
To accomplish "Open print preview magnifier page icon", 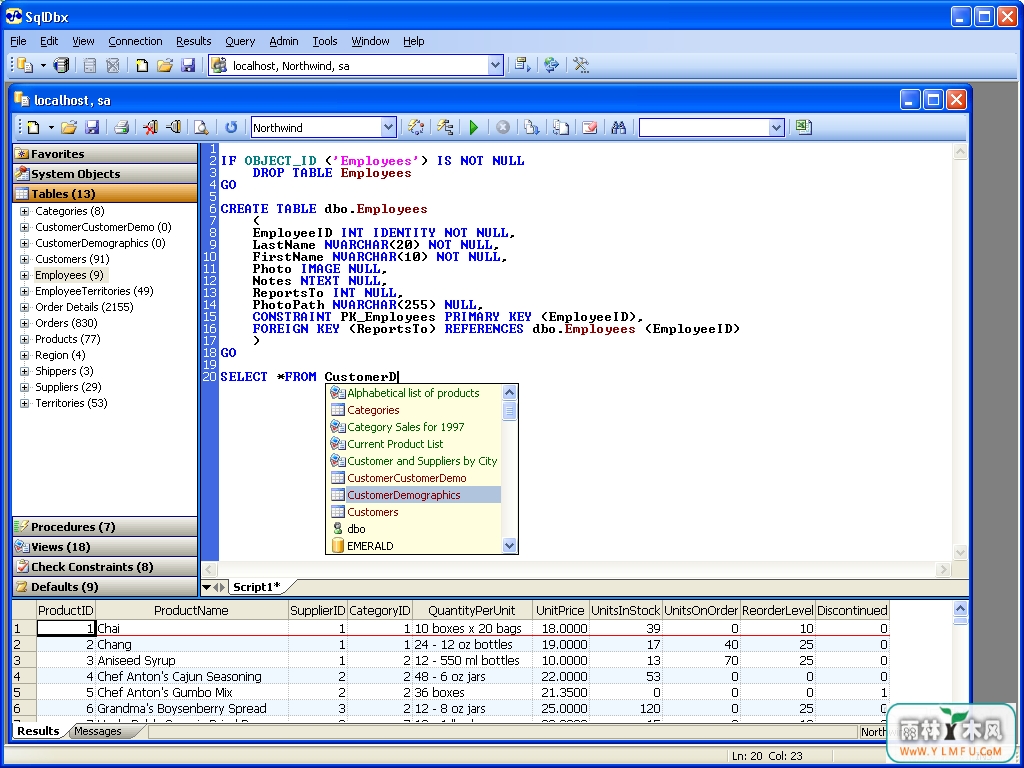I will [202, 127].
